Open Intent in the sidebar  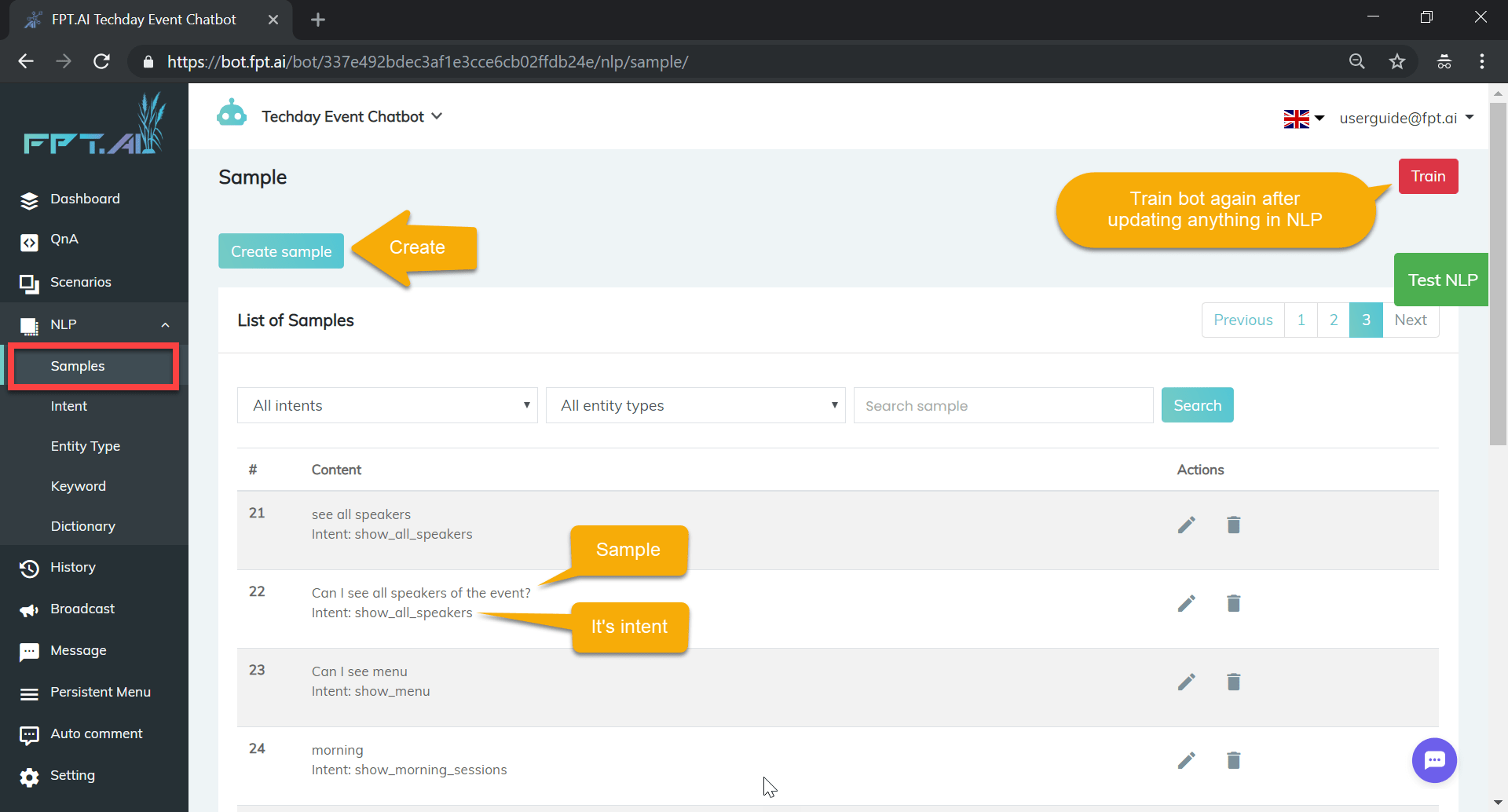[69, 406]
